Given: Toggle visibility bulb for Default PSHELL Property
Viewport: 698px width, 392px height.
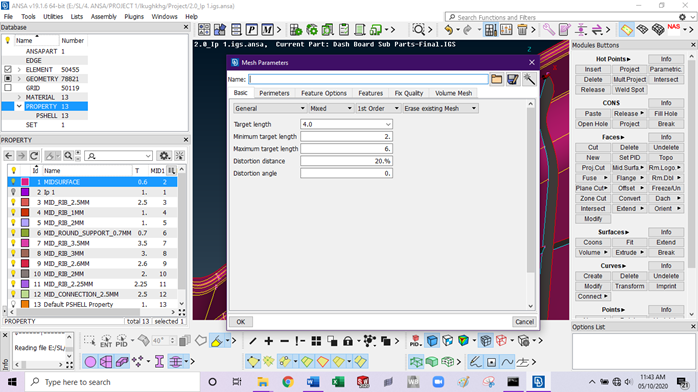Looking at the screenshot, I should [x=13, y=304].
